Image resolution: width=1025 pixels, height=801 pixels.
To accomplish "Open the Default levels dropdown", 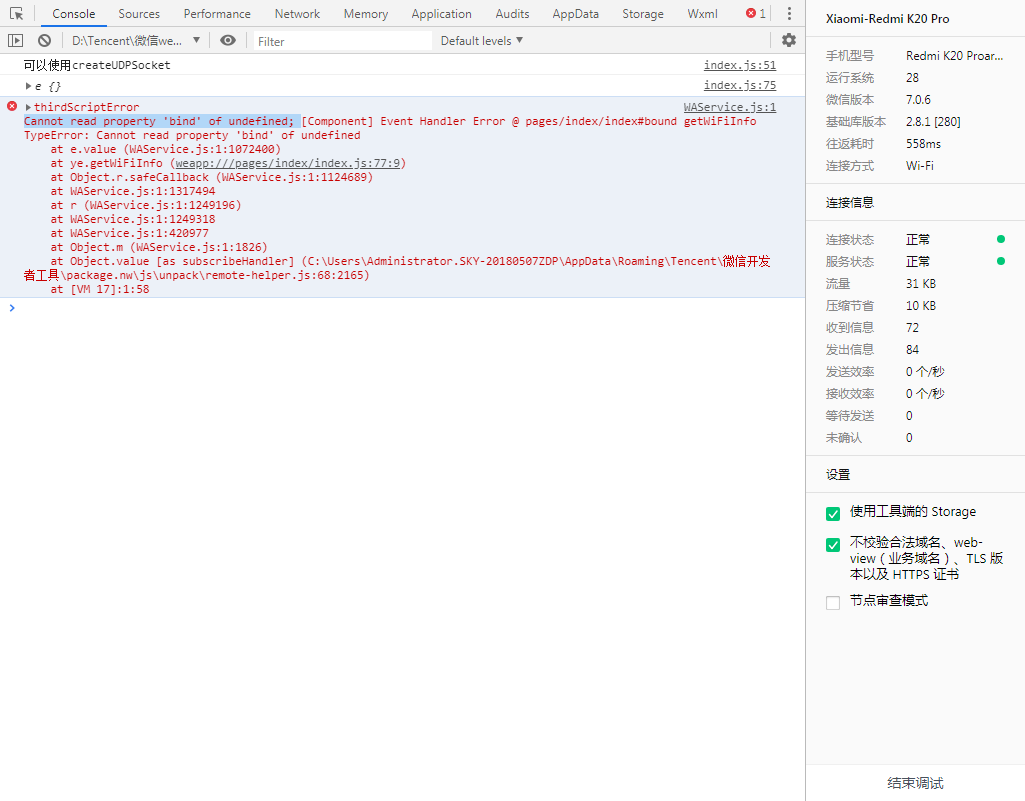I will coord(482,41).
